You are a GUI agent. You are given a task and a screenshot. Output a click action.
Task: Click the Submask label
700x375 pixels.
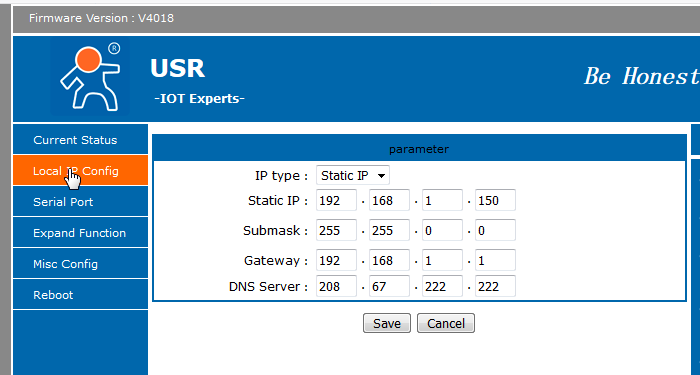point(275,231)
